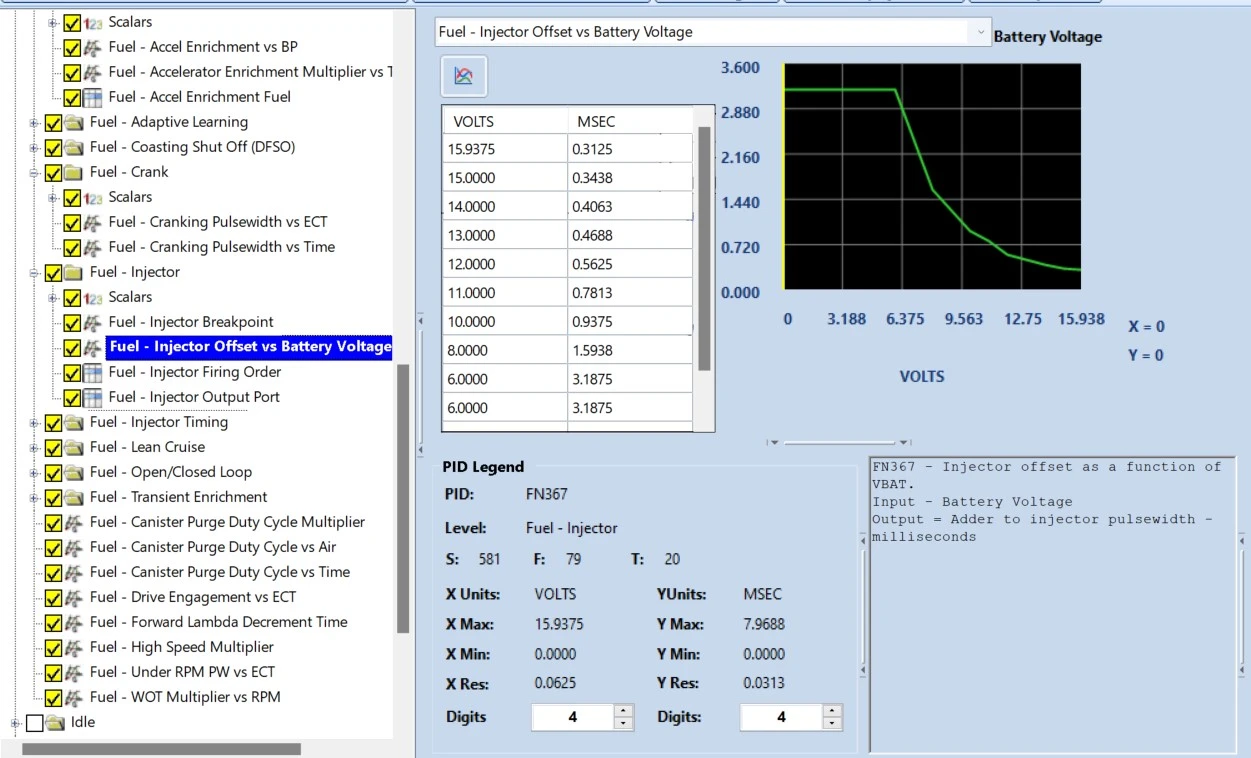Click folder icon of Fuel - Injector
The height and width of the screenshot is (758, 1251).
pos(75,272)
